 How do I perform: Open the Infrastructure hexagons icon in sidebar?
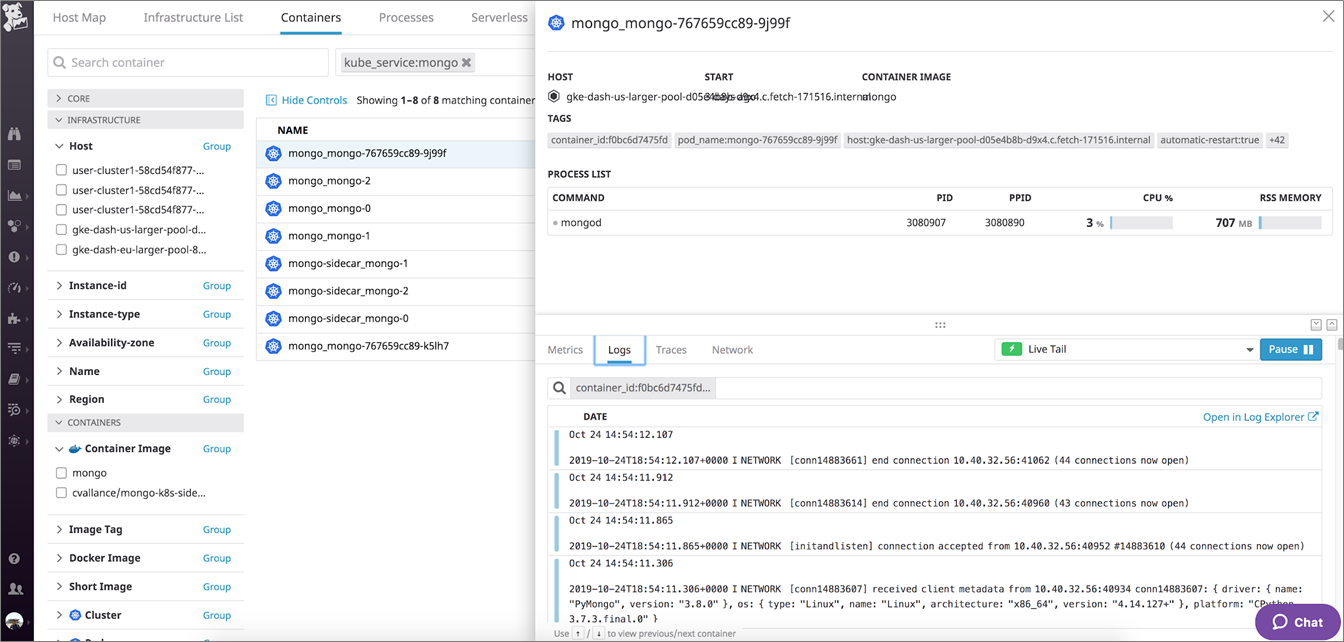tap(15, 226)
